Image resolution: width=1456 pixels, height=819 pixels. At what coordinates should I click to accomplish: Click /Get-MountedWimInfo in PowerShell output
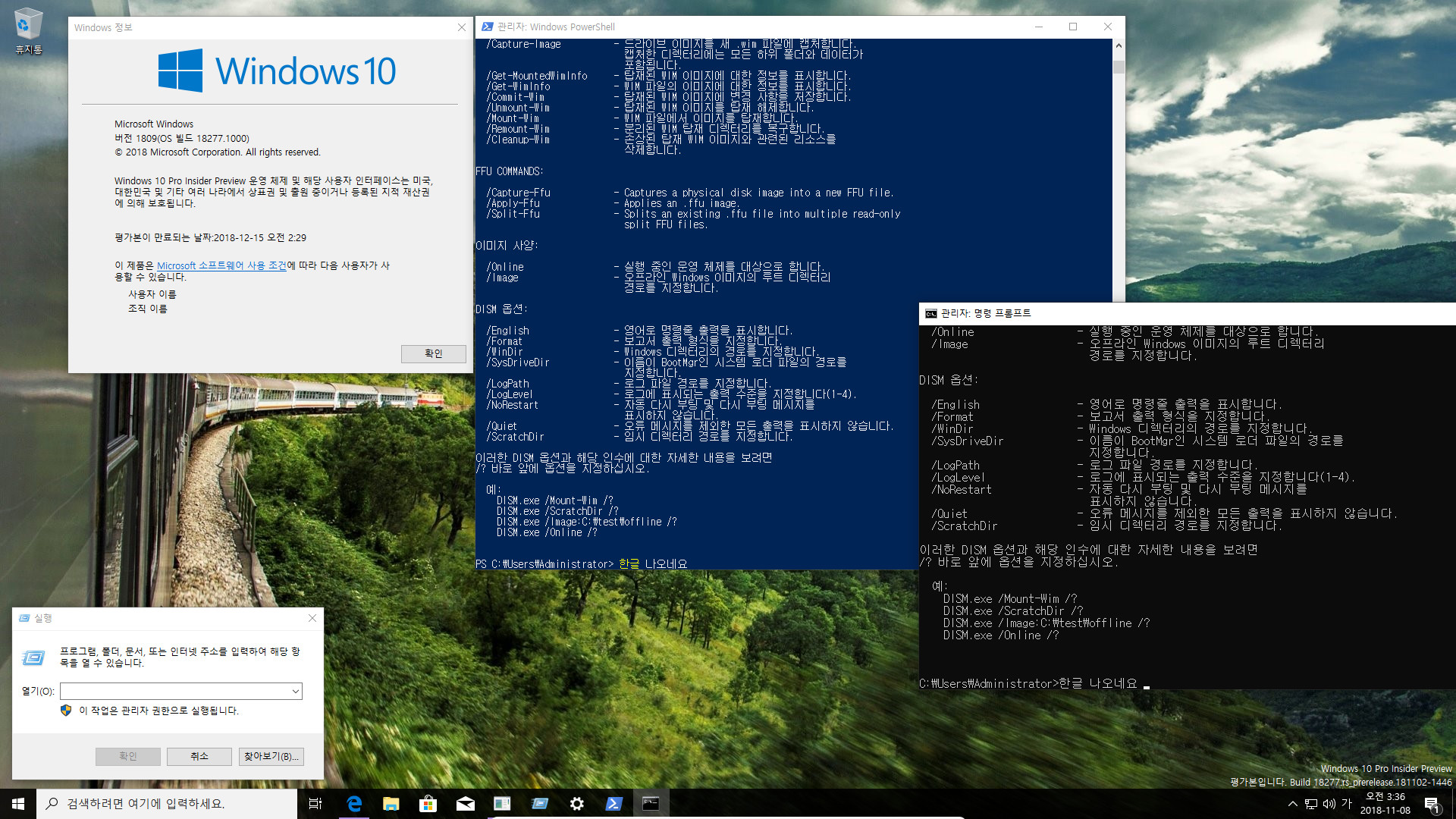coord(537,76)
